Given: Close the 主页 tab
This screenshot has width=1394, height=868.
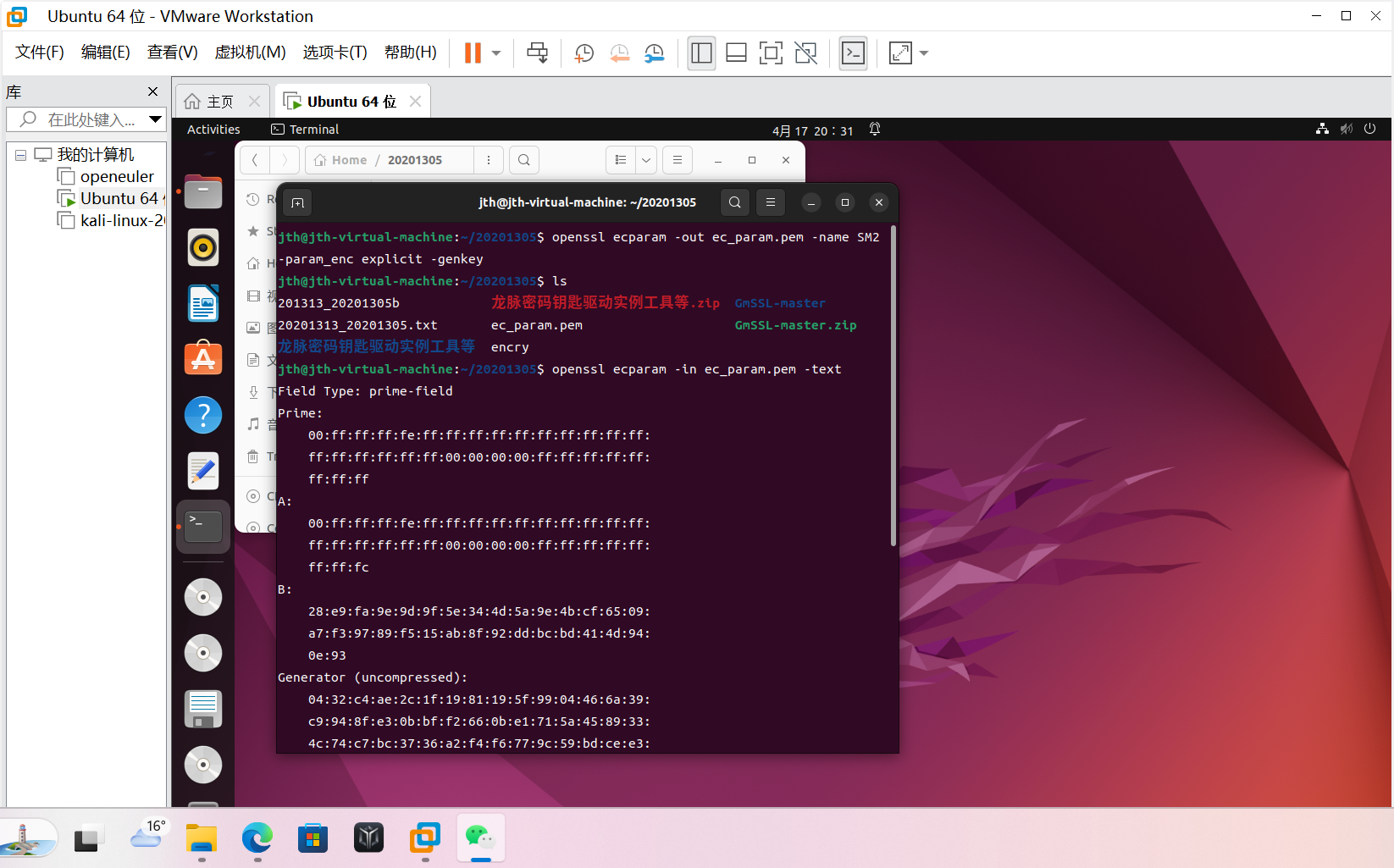Looking at the screenshot, I should pyautogui.click(x=254, y=102).
